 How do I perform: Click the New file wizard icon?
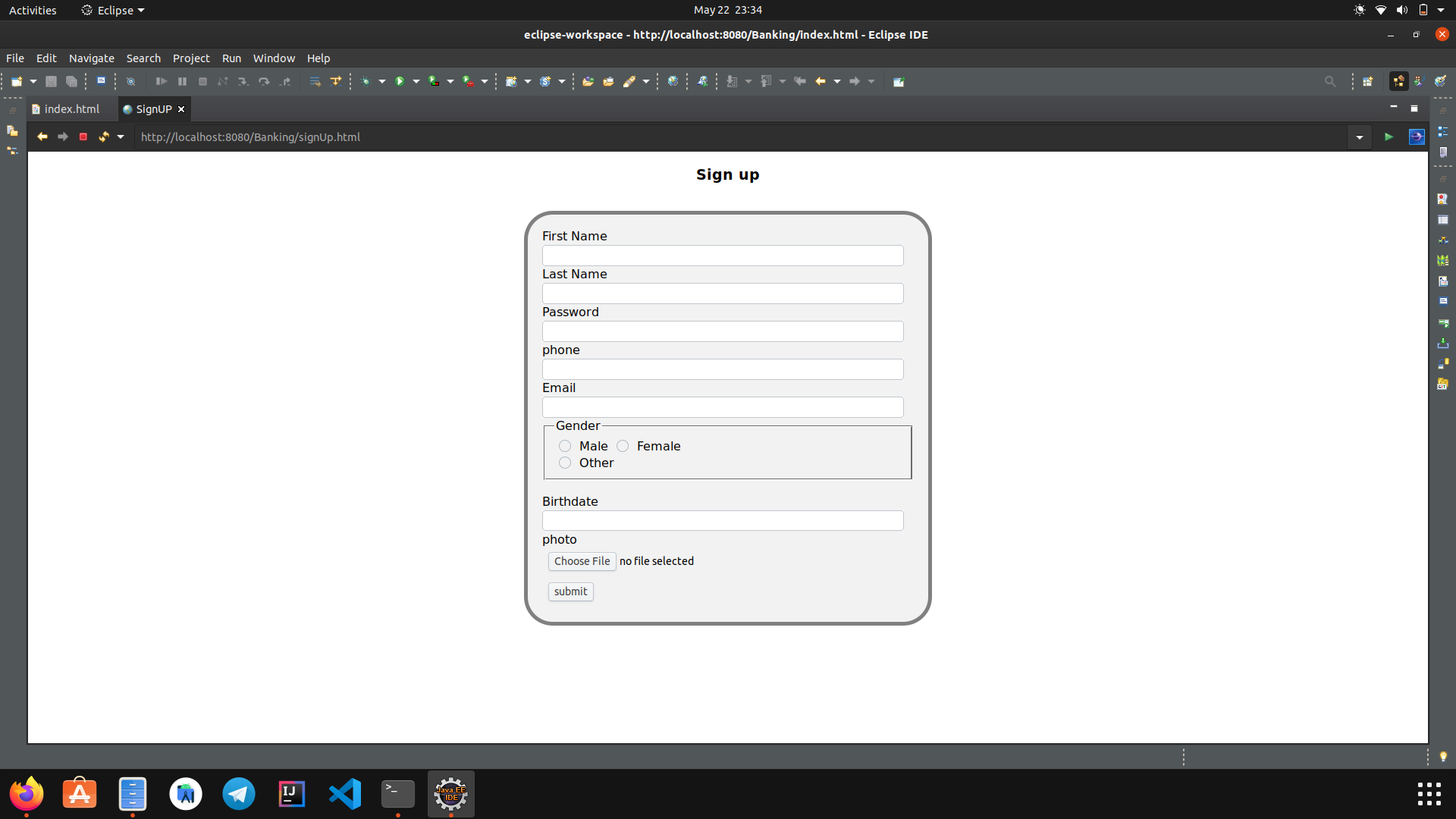click(x=17, y=81)
